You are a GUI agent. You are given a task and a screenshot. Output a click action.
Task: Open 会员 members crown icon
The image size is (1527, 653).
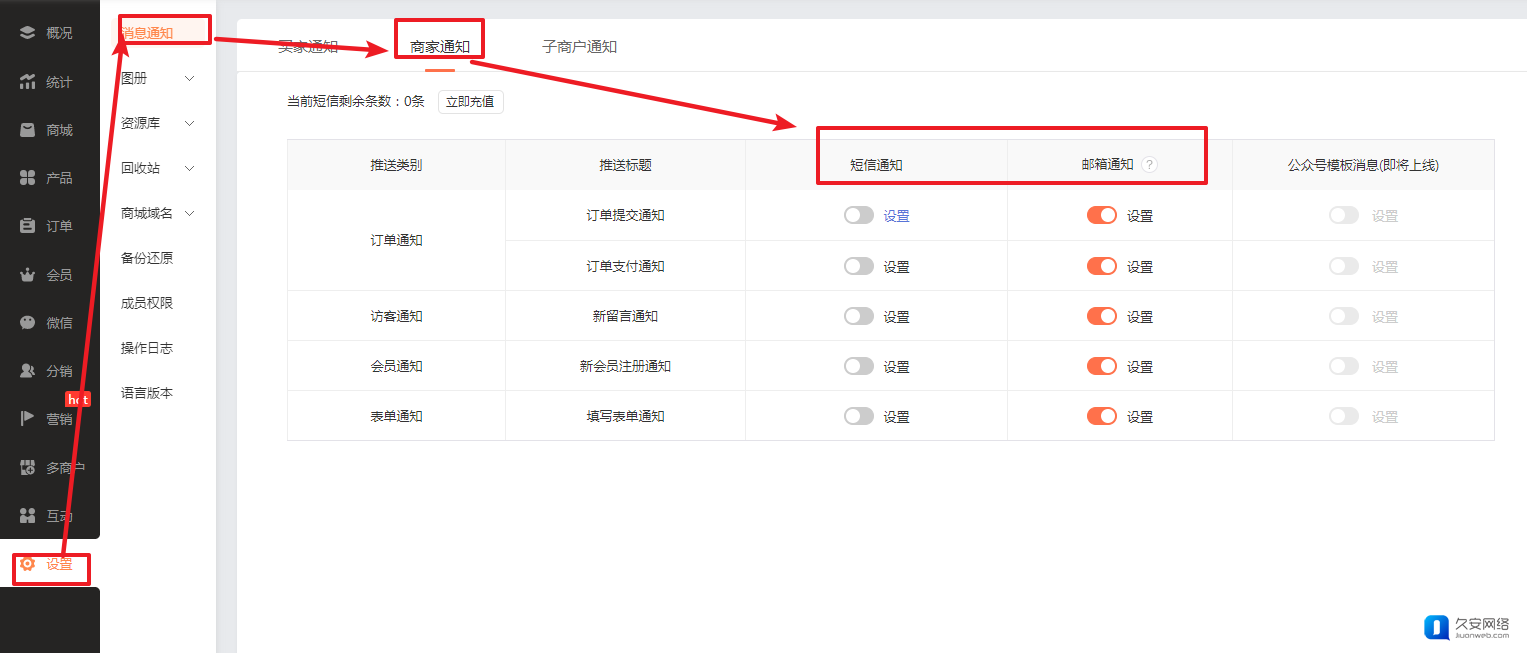click(x=28, y=274)
